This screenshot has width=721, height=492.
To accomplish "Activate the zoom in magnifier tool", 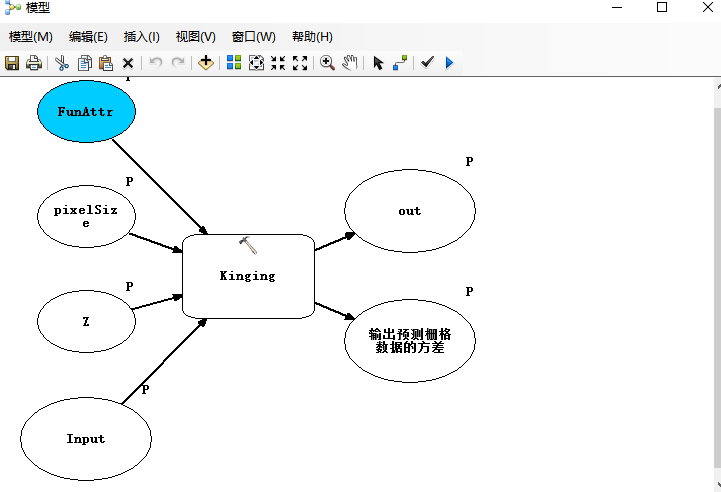I will 327,63.
